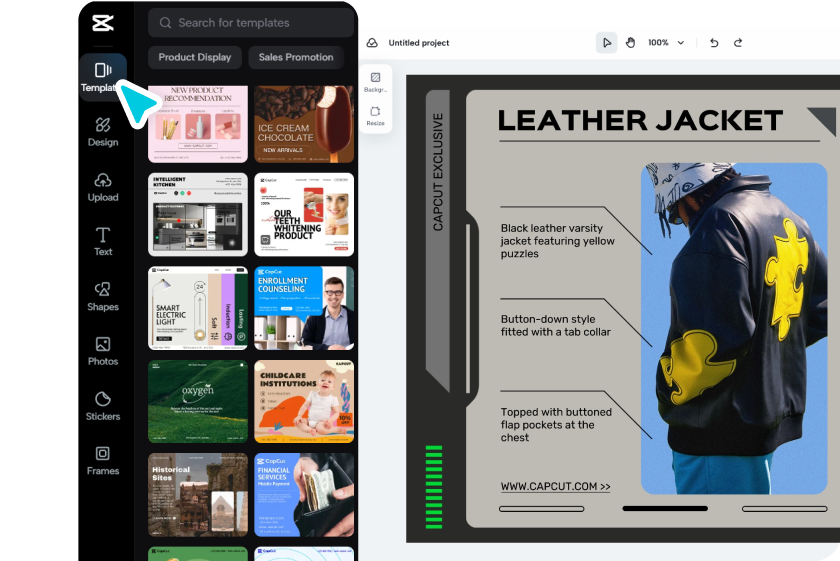Choose Historical Sites template

(x=198, y=495)
